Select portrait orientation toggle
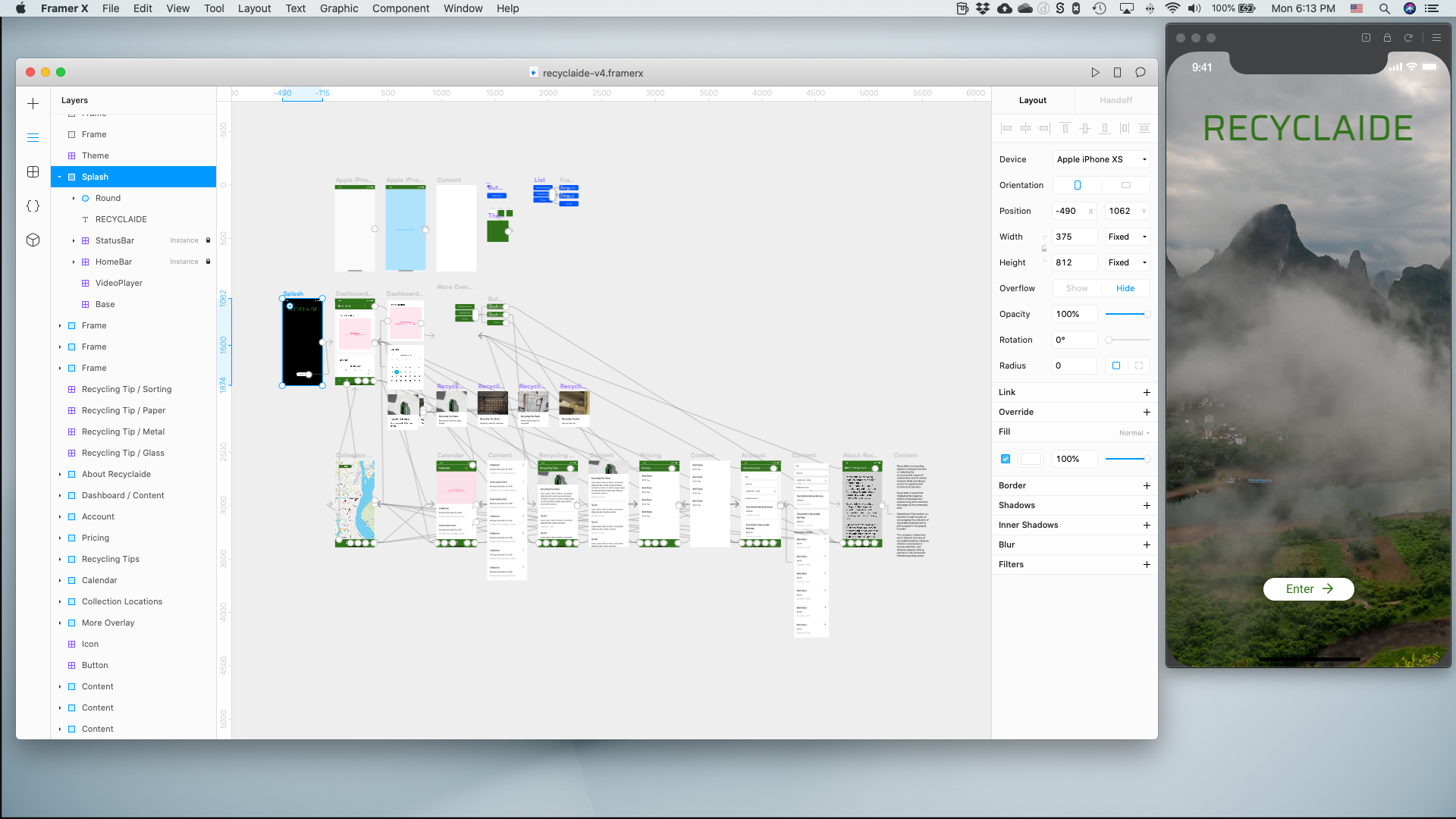 (1077, 185)
